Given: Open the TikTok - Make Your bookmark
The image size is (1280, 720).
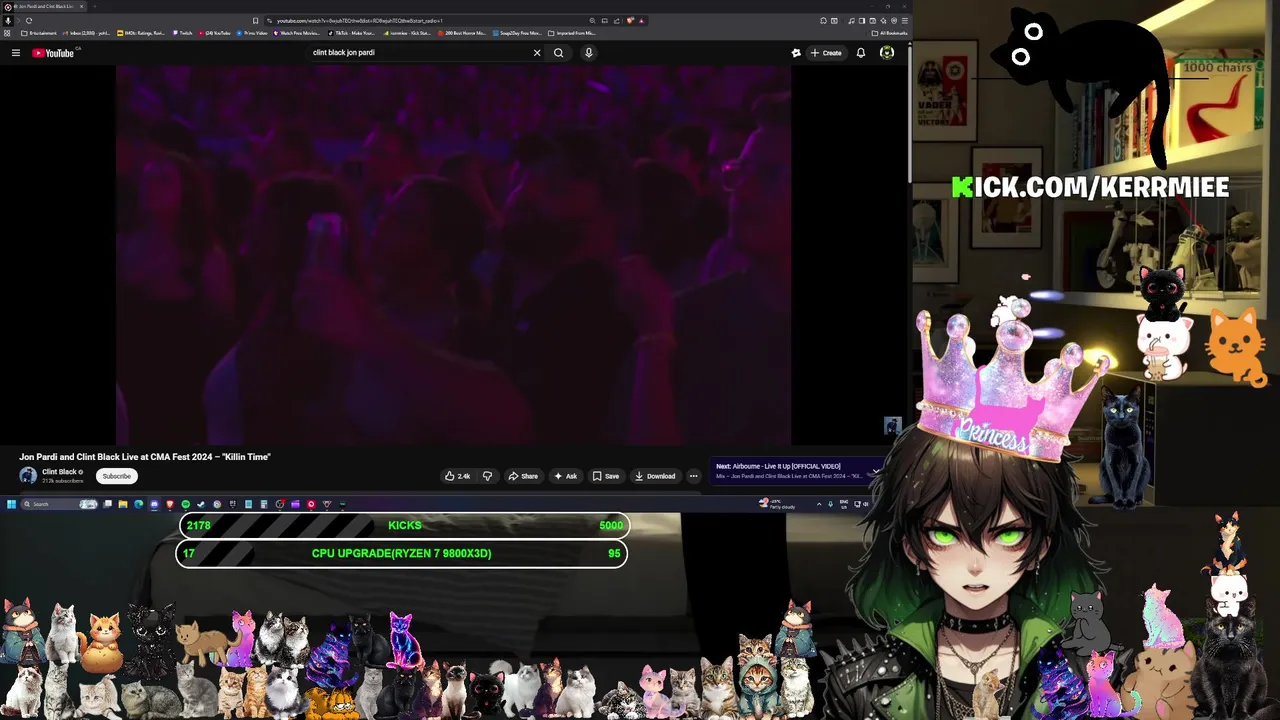Looking at the screenshot, I should (352, 33).
